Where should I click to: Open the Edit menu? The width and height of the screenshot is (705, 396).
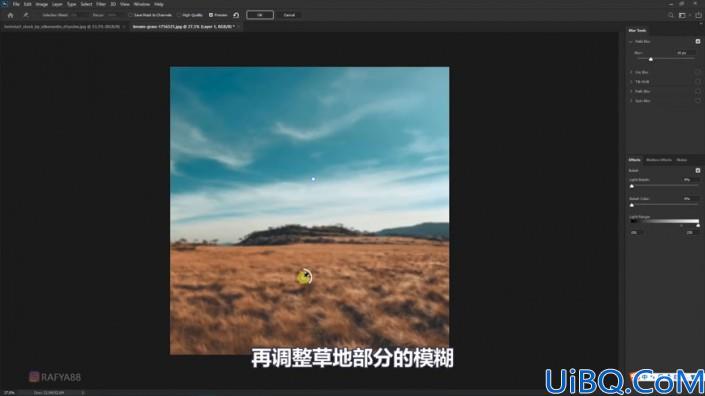pyautogui.click(x=27, y=4)
